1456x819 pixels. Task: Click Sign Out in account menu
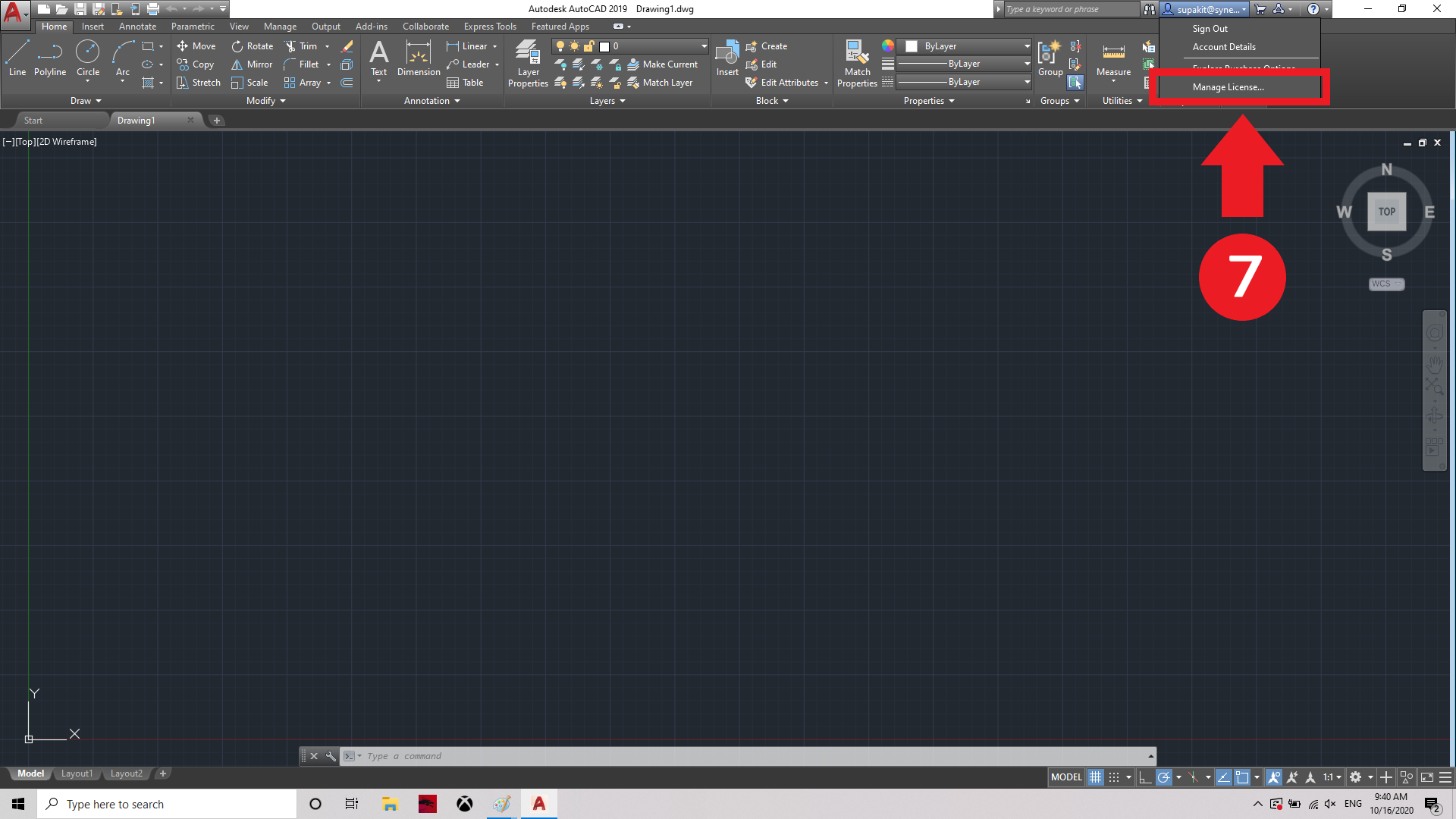1210,29
